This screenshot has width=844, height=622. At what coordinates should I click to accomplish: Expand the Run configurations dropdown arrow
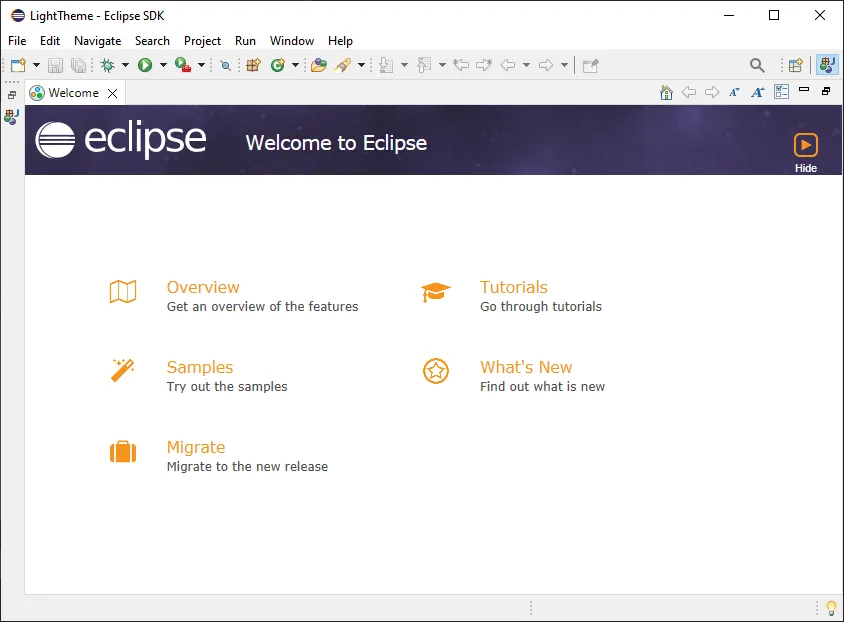(x=163, y=65)
